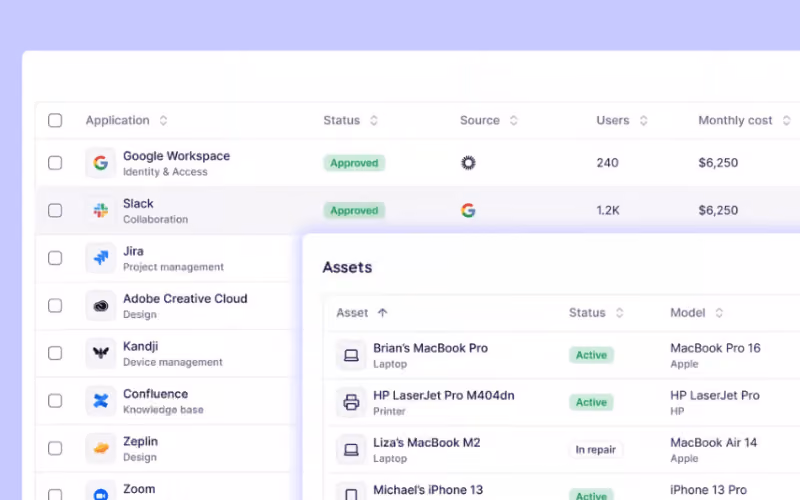Click the Jira app icon

[x=101, y=258]
